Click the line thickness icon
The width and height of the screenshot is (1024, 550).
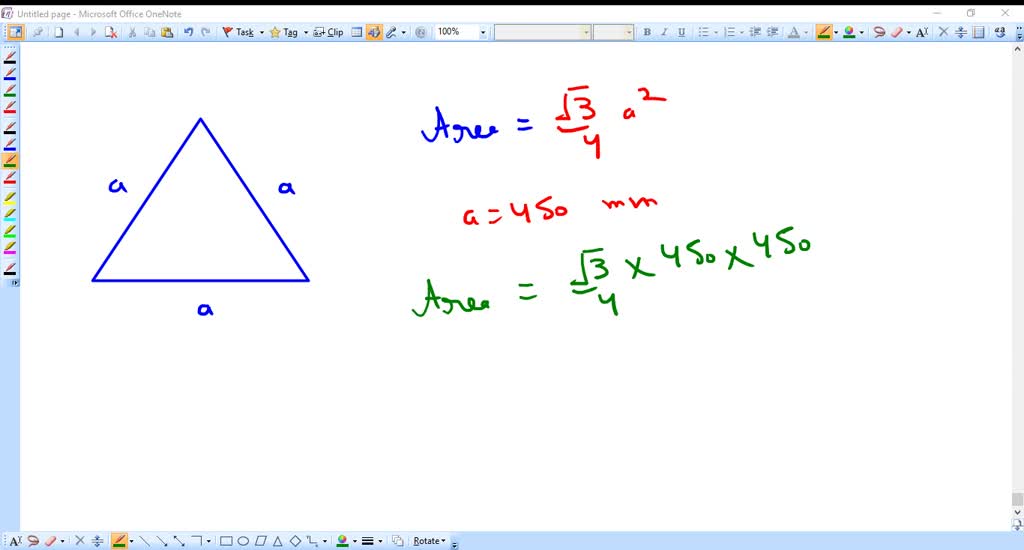point(368,541)
